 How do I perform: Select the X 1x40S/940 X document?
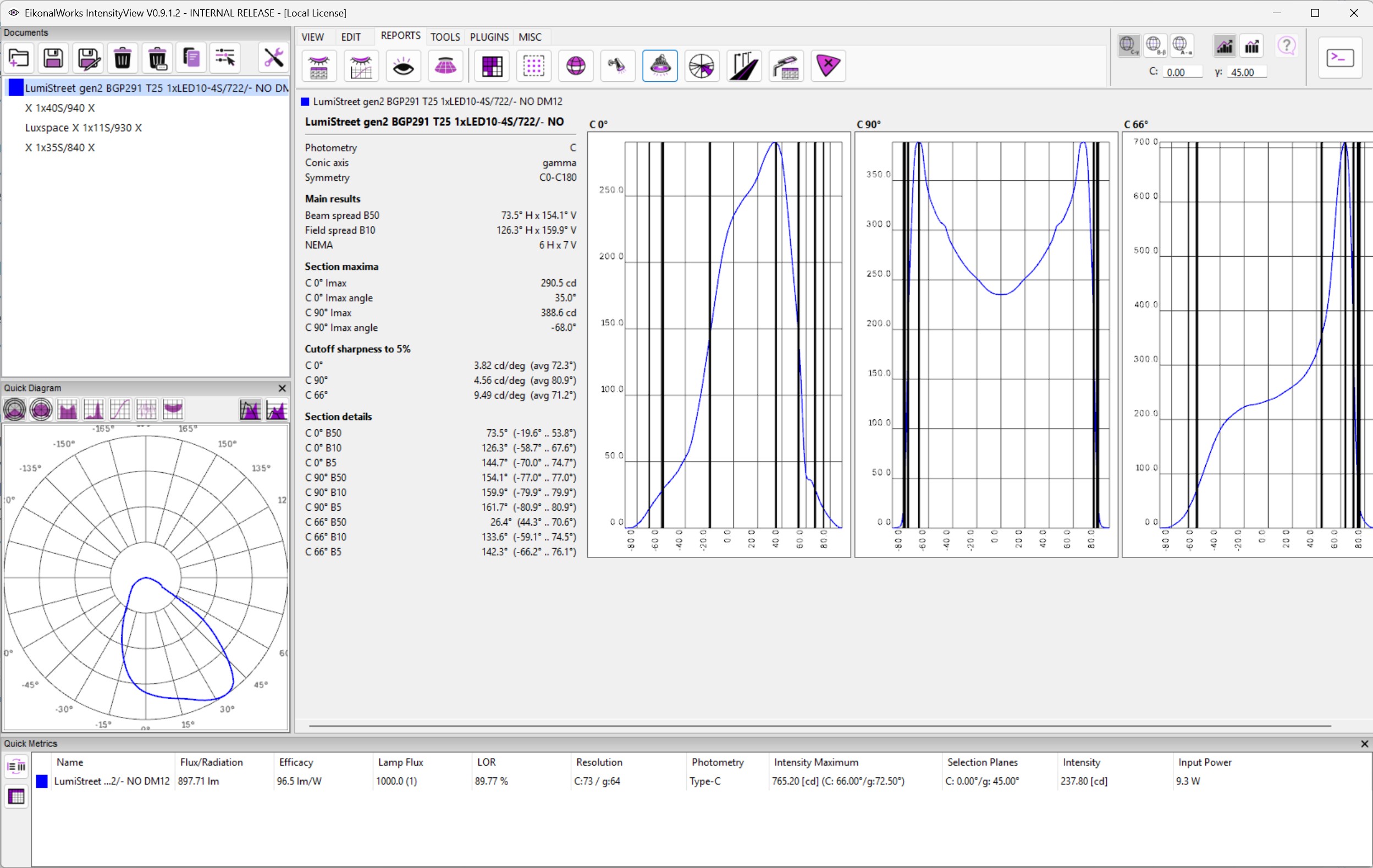pyautogui.click(x=60, y=108)
